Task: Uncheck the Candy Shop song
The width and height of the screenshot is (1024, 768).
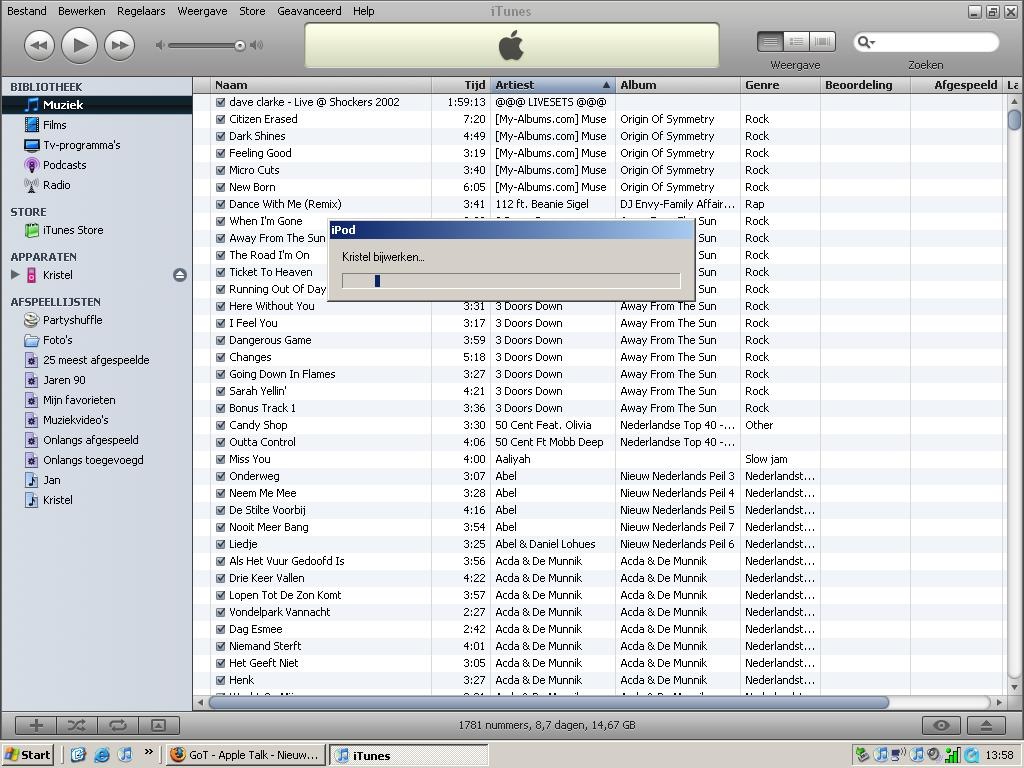Action: click(221, 425)
